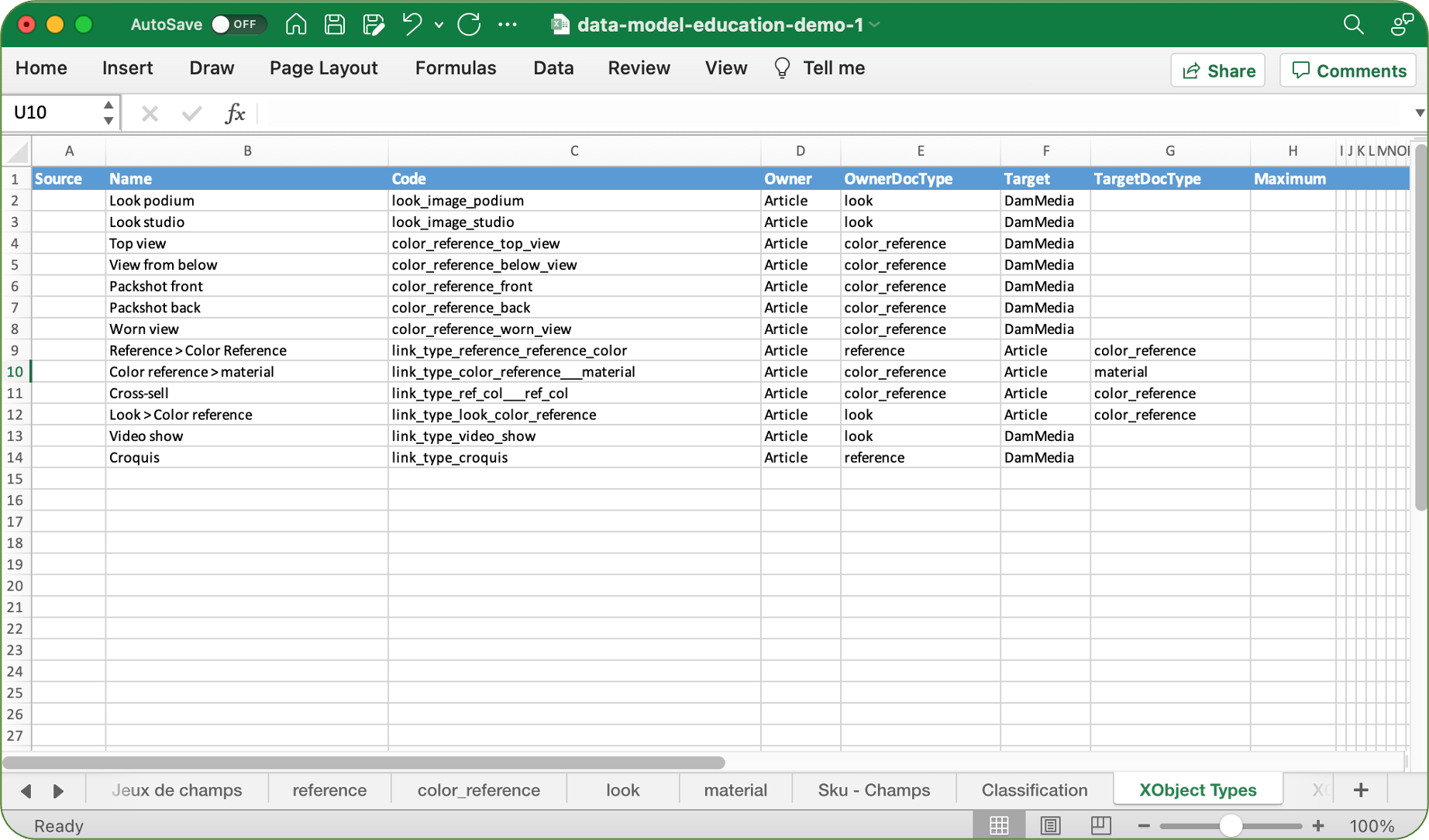Select the cell 'Look podium'

click(247, 201)
